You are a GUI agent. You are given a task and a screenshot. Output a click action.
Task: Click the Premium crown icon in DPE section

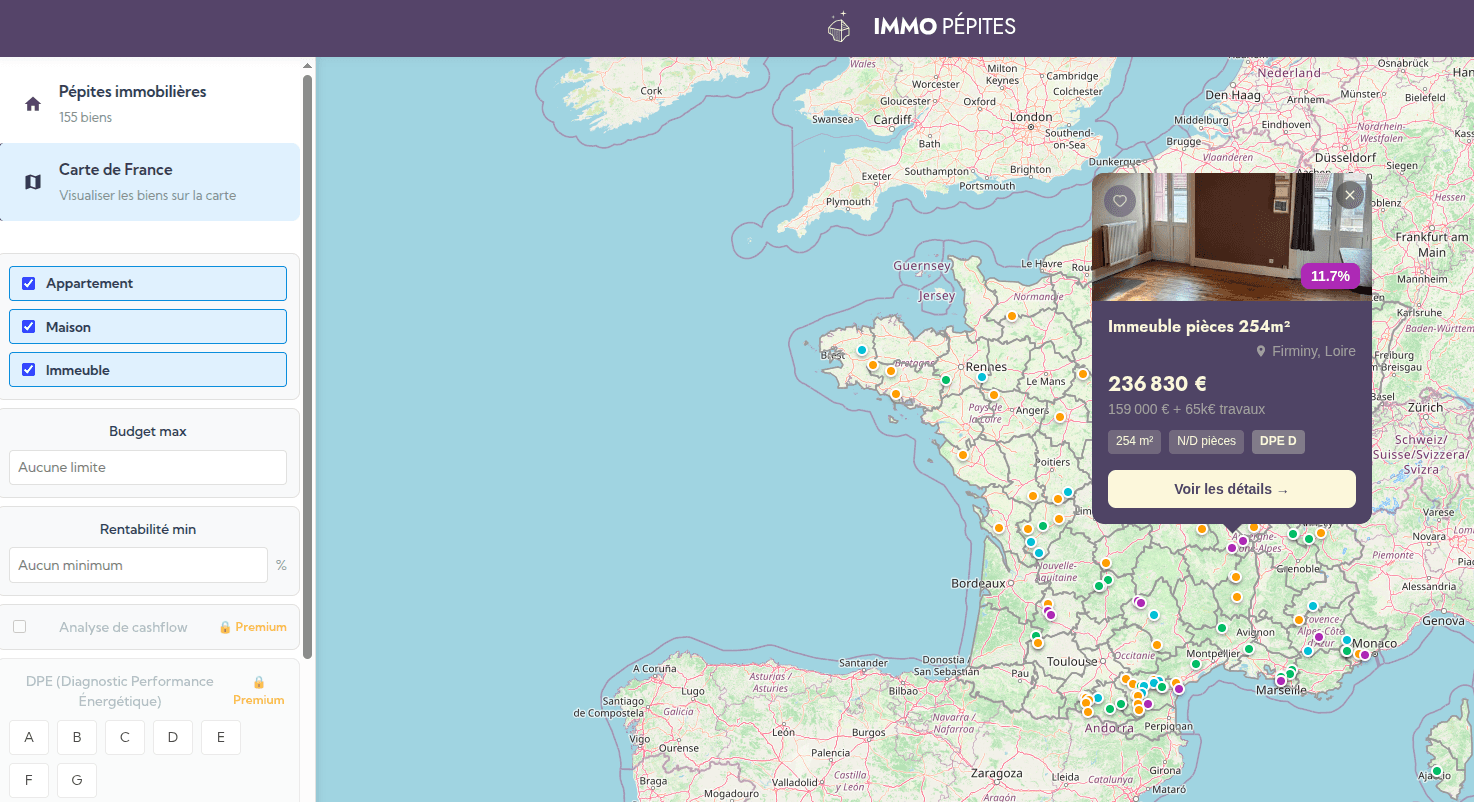coord(258,682)
